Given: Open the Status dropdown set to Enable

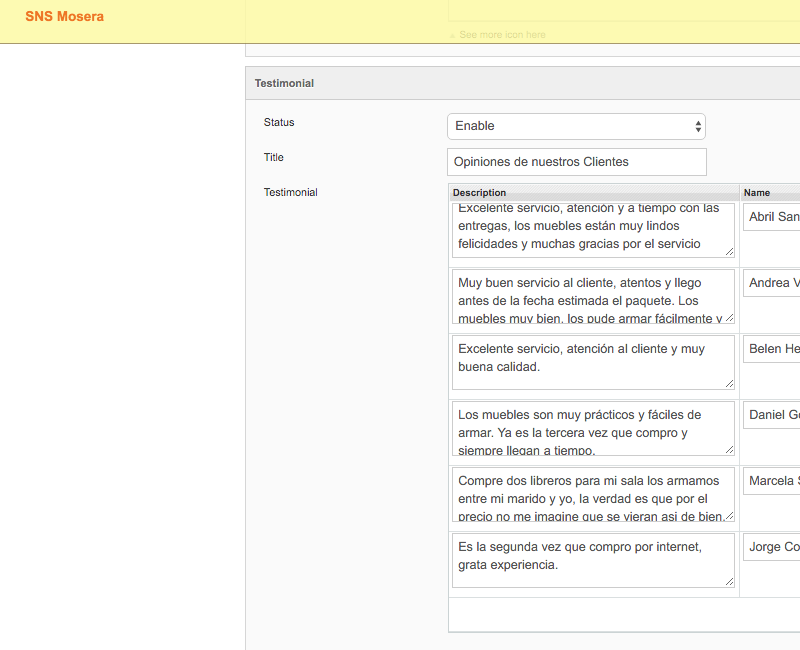Looking at the screenshot, I should 576,126.
